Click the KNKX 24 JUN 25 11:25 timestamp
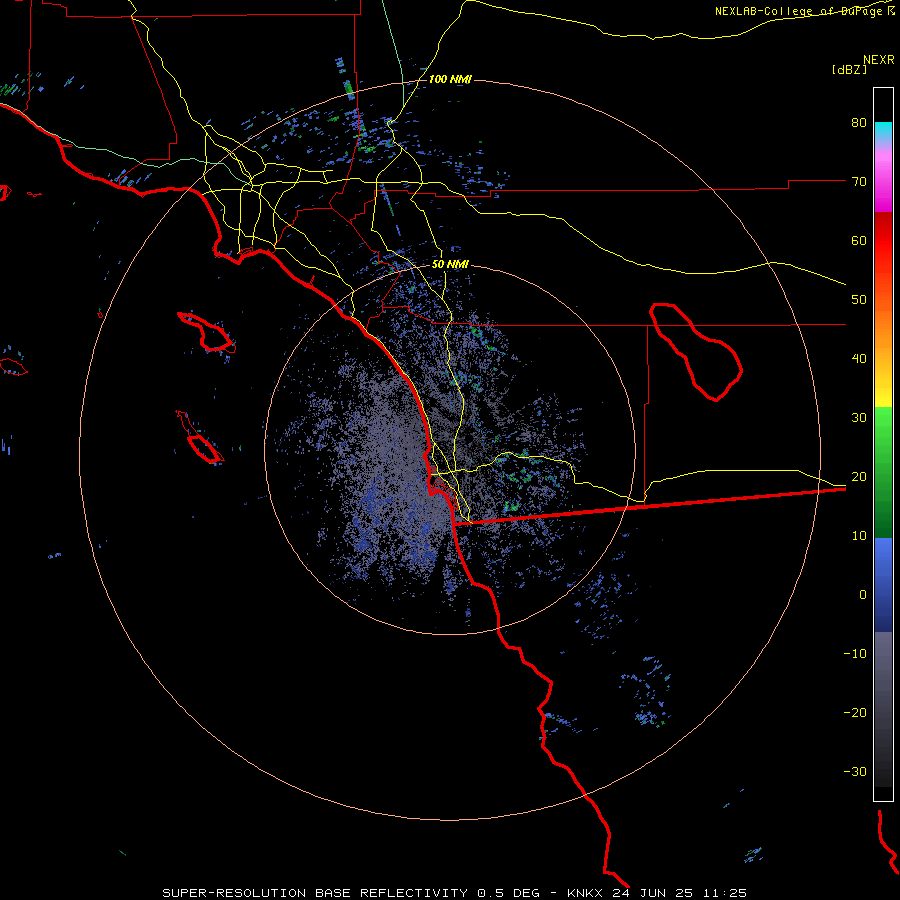 coord(657,893)
